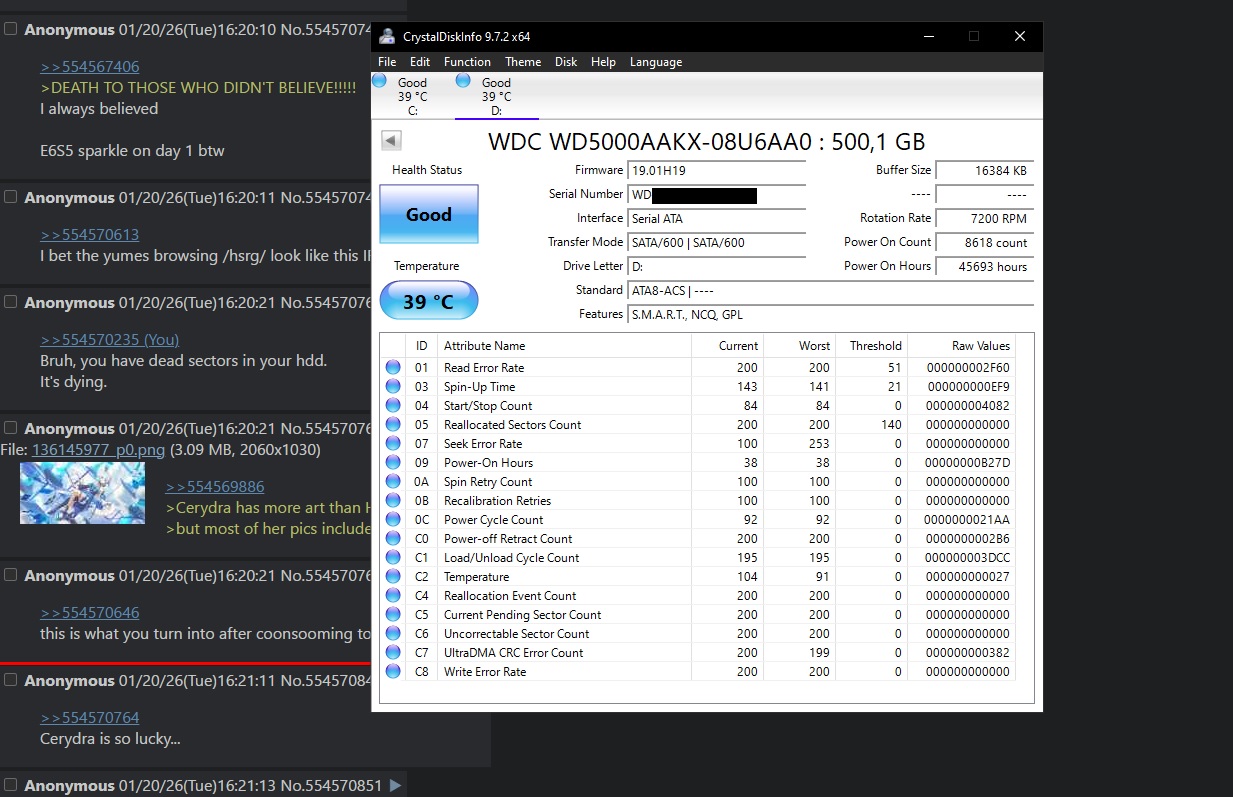Select the D: drive status orb
The image size is (1233, 797).
[463, 81]
